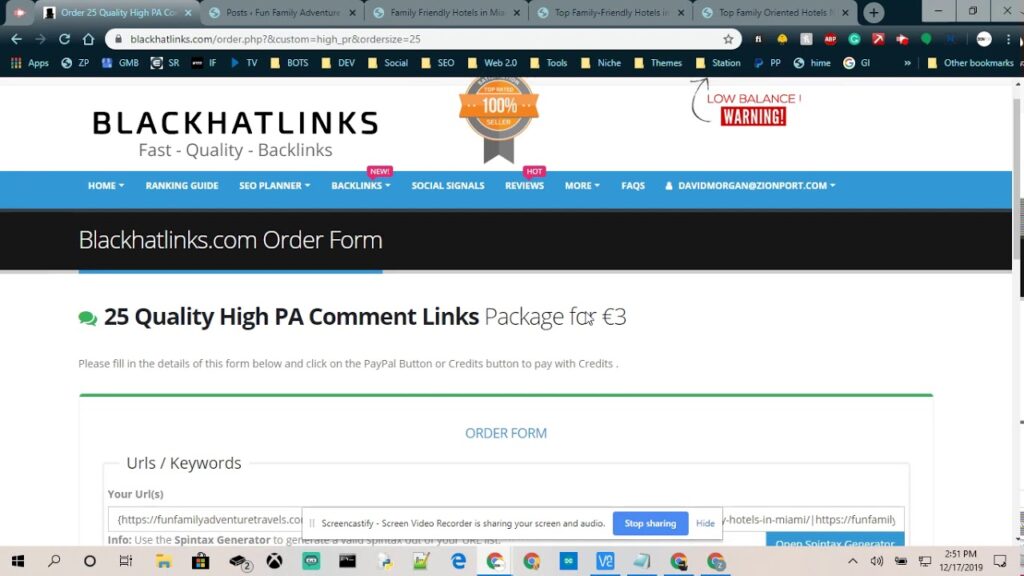Viewport: 1024px width, 576px height.
Task: Open the V2 app icon on taskbar
Action: click(x=605, y=561)
